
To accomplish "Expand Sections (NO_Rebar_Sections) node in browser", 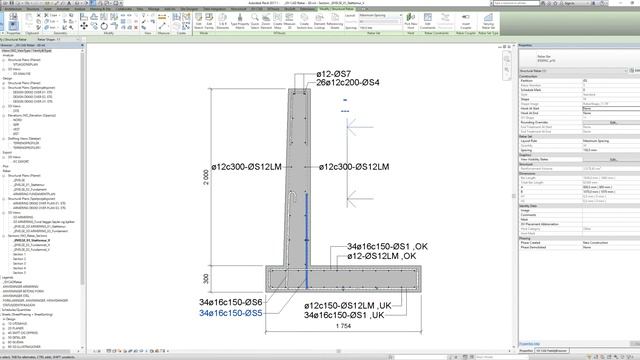I will coord(4,236).
